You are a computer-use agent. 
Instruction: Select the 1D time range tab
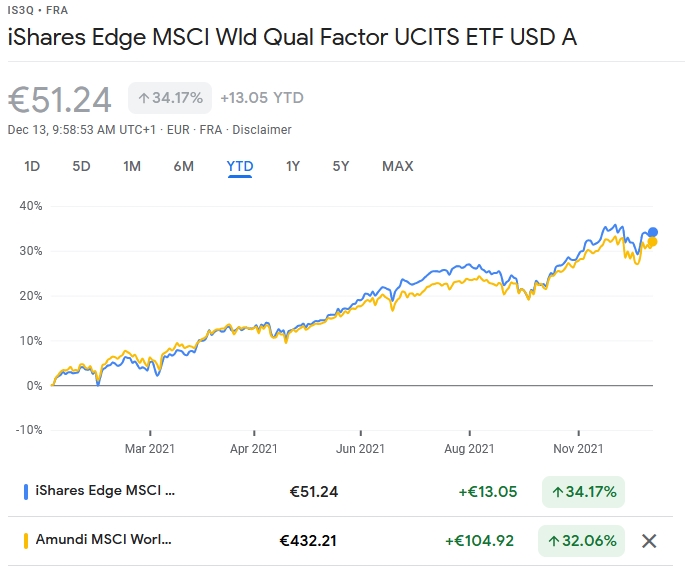click(x=32, y=166)
